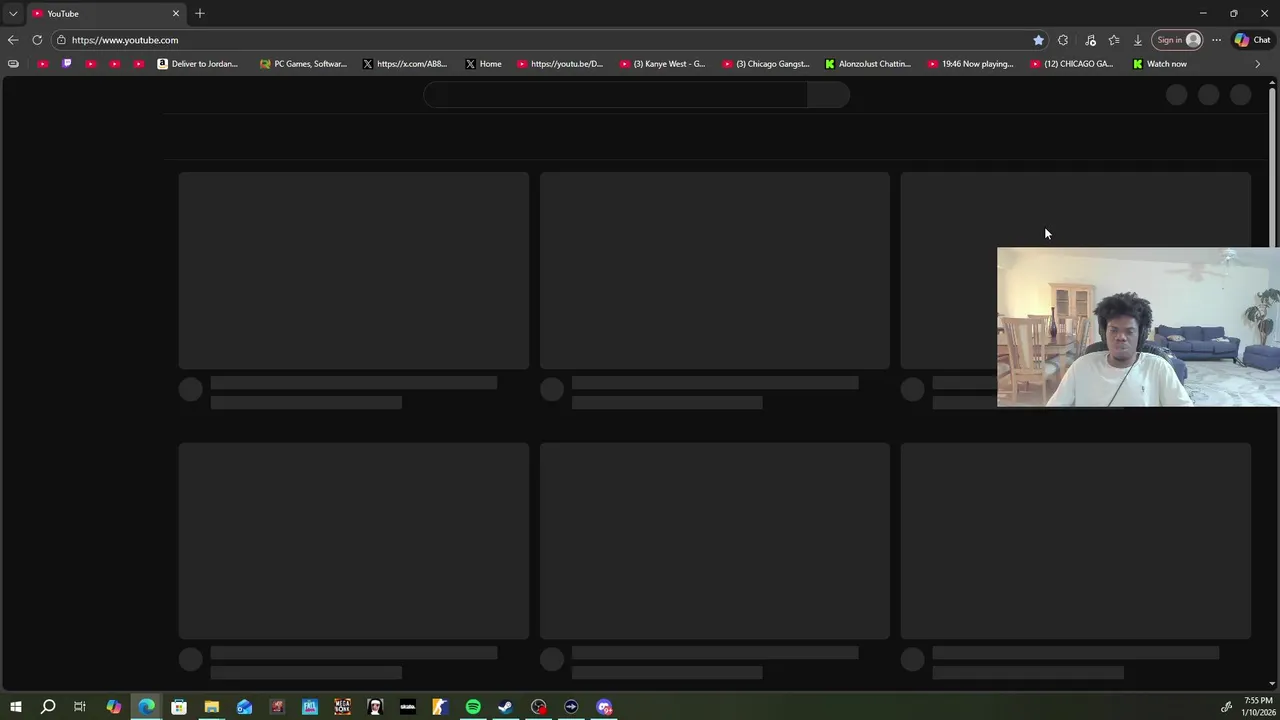
Task: Launch Mega Bonk from taskbar
Action: point(342,707)
